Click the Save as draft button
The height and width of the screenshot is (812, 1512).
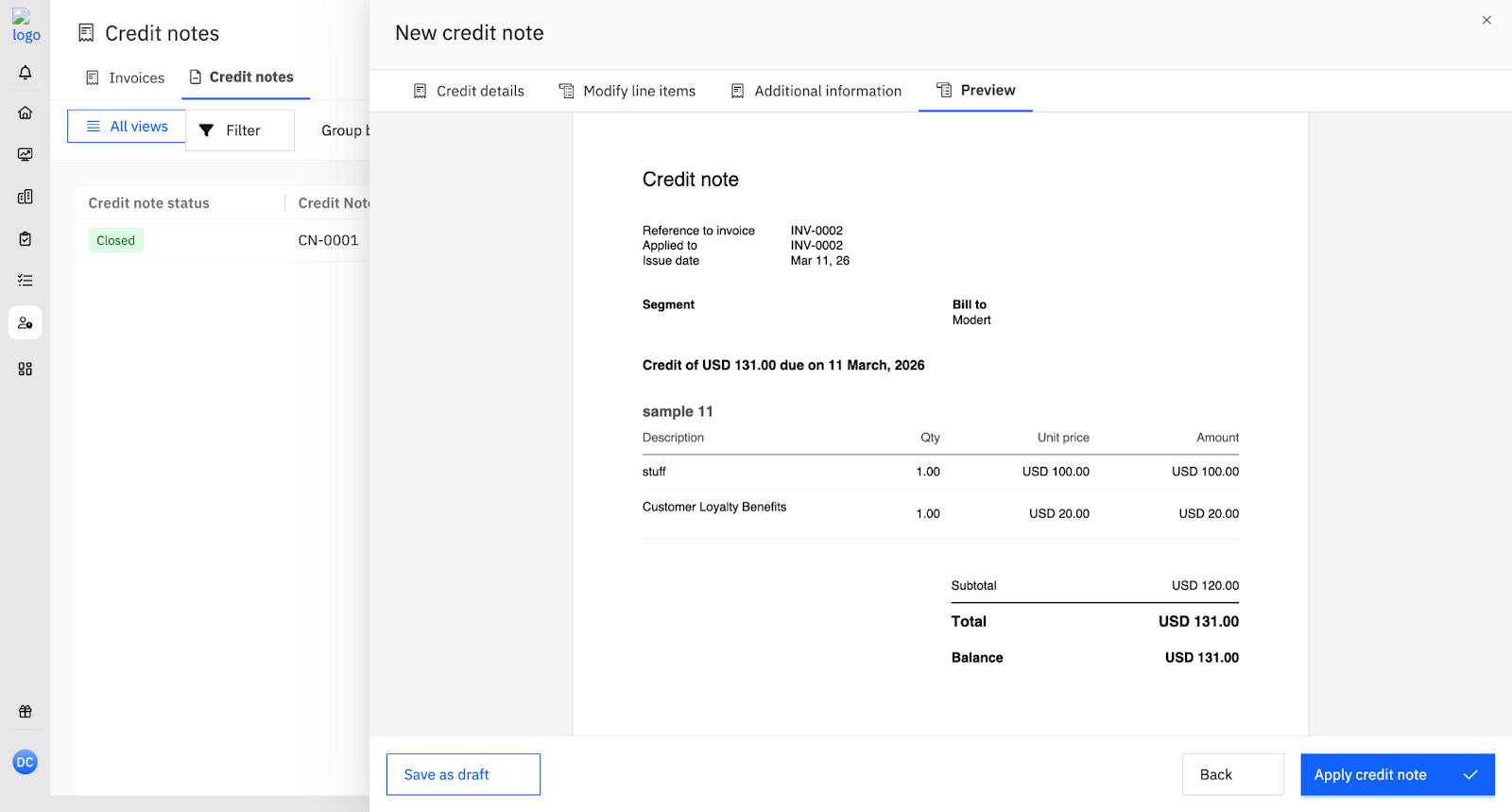tap(463, 775)
